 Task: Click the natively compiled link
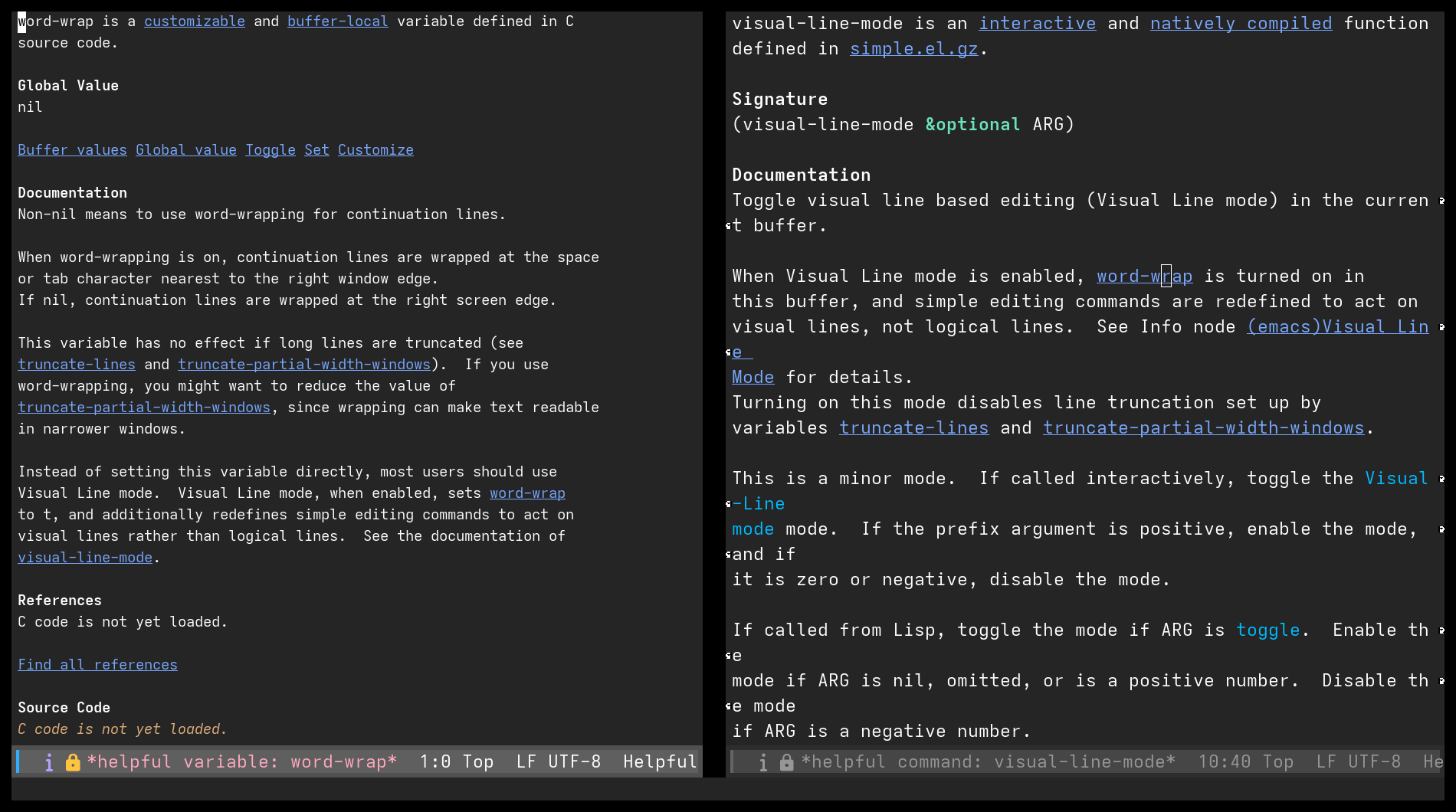click(x=1241, y=24)
